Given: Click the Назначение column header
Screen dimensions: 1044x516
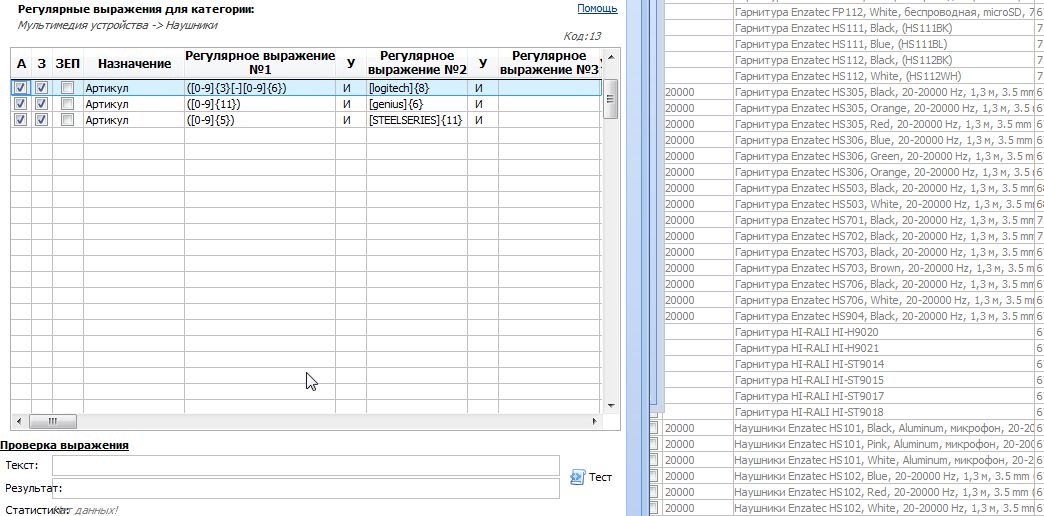Looking at the screenshot, I should 134,64.
